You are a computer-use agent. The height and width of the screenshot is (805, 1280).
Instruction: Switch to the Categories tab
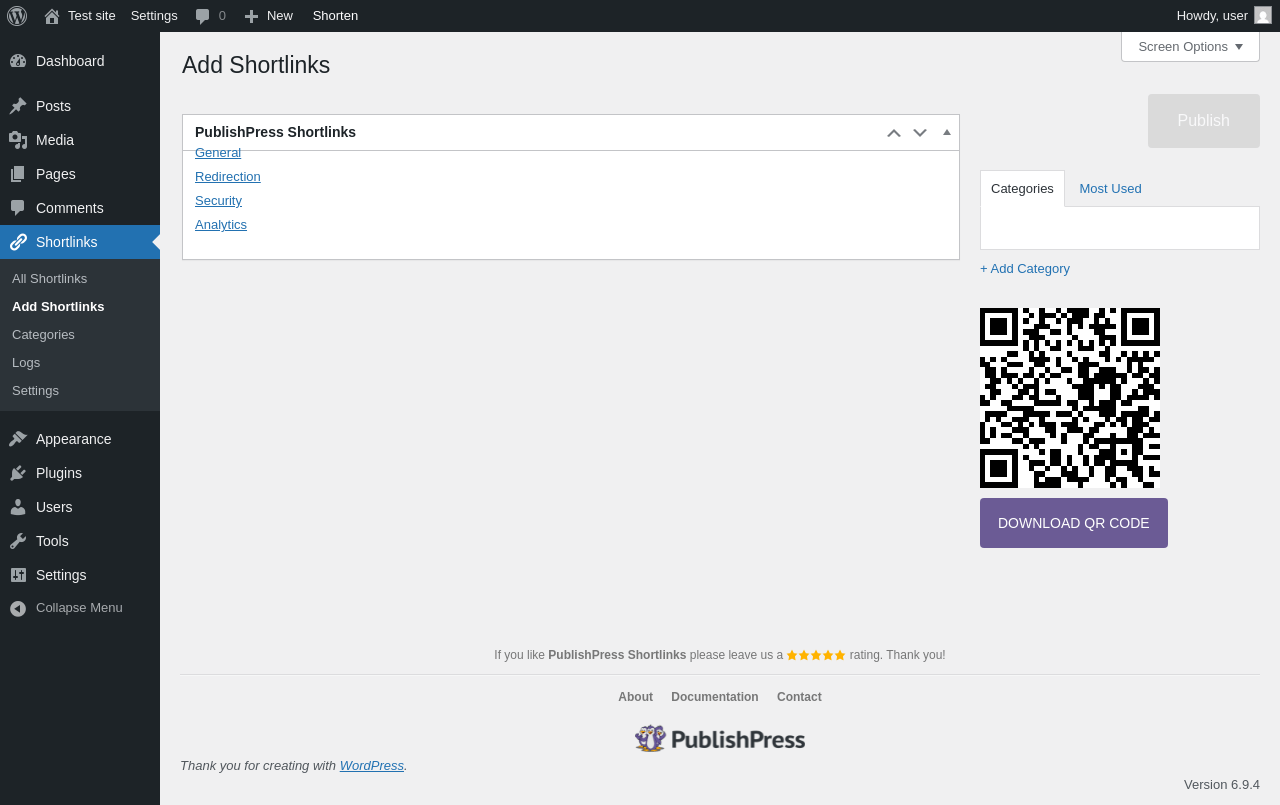click(x=1022, y=188)
